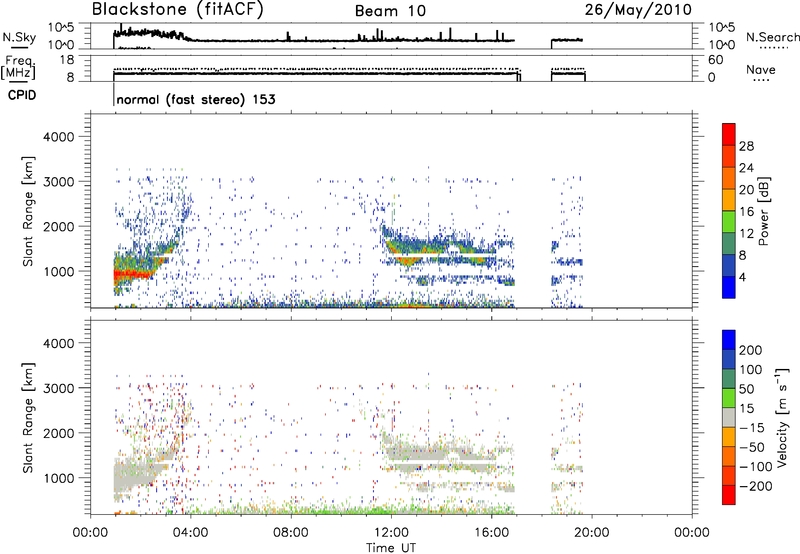Screen dimensions: 800x554
Task: Click the 'N.Search' legend label
Action: 772,37
